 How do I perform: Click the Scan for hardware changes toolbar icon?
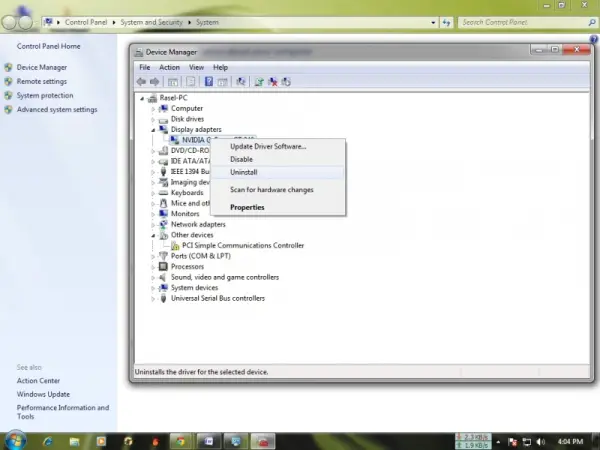[241, 82]
